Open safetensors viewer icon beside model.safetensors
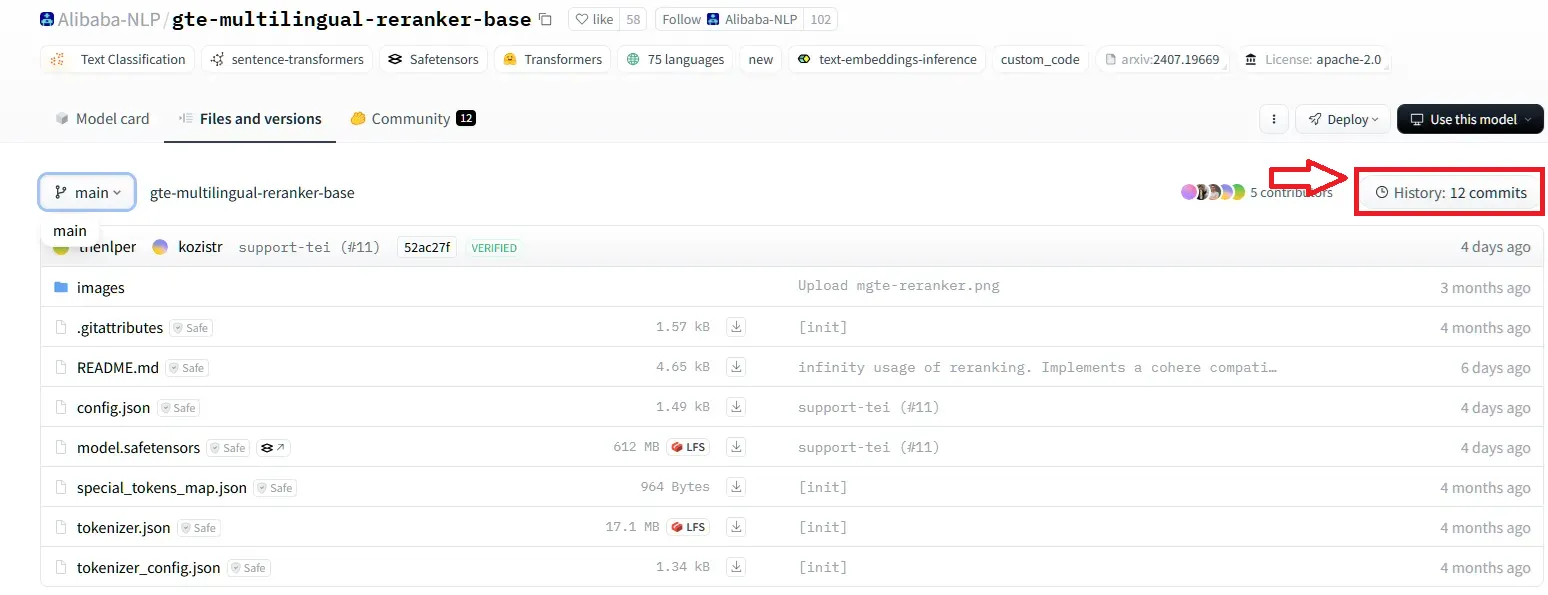The height and width of the screenshot is (595, 1548). (x=273, y=448)
